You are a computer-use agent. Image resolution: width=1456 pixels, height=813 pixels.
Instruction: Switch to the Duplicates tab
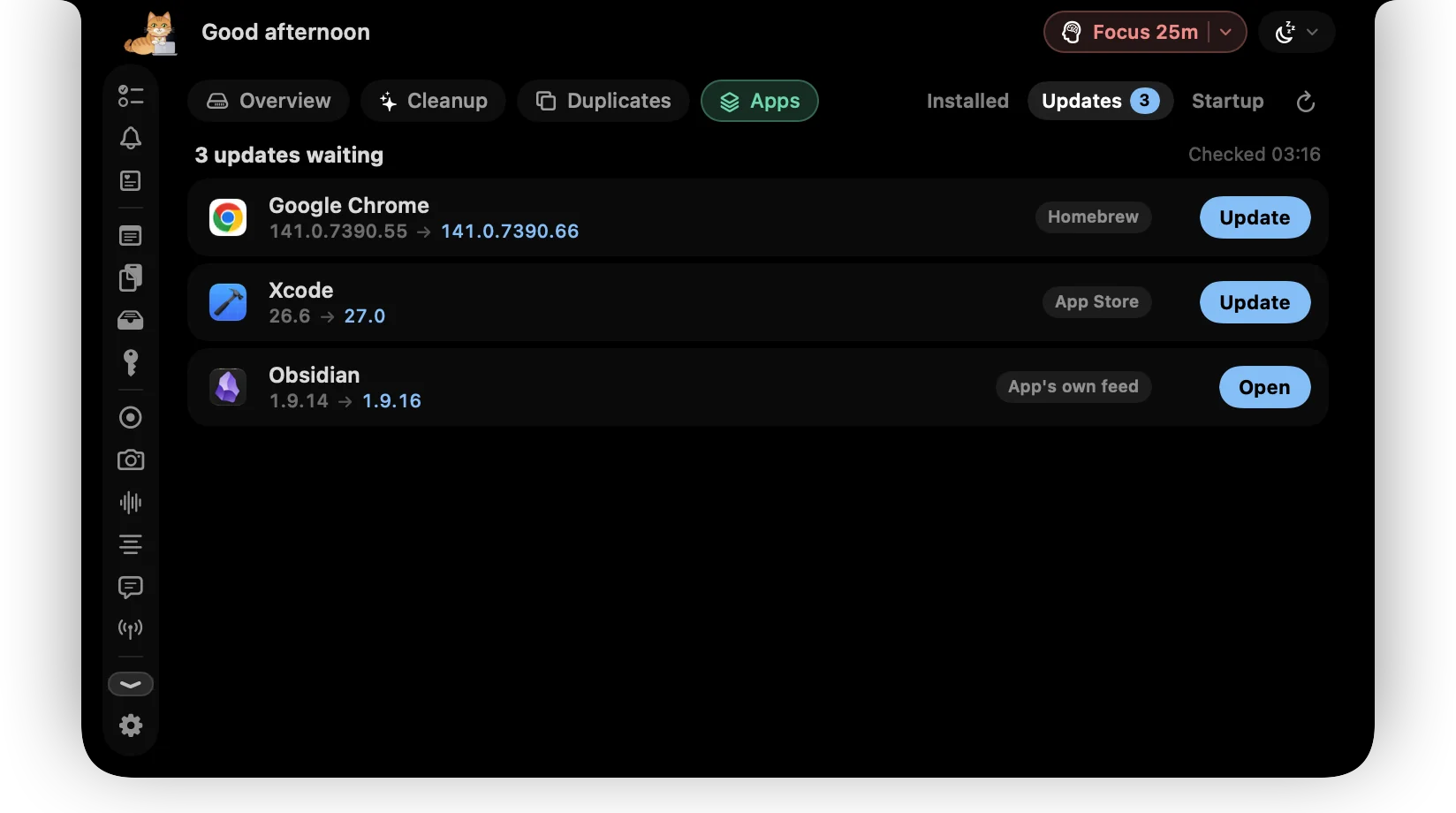tap(603, 101)
